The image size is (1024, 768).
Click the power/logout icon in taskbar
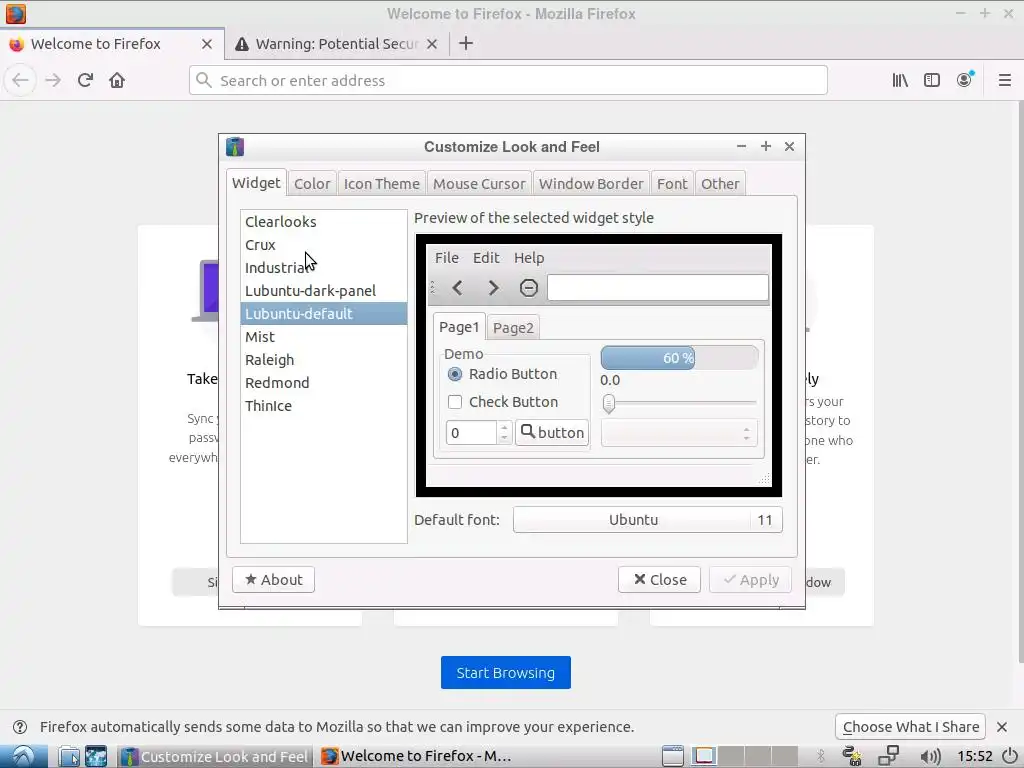tap(1010, 756)
